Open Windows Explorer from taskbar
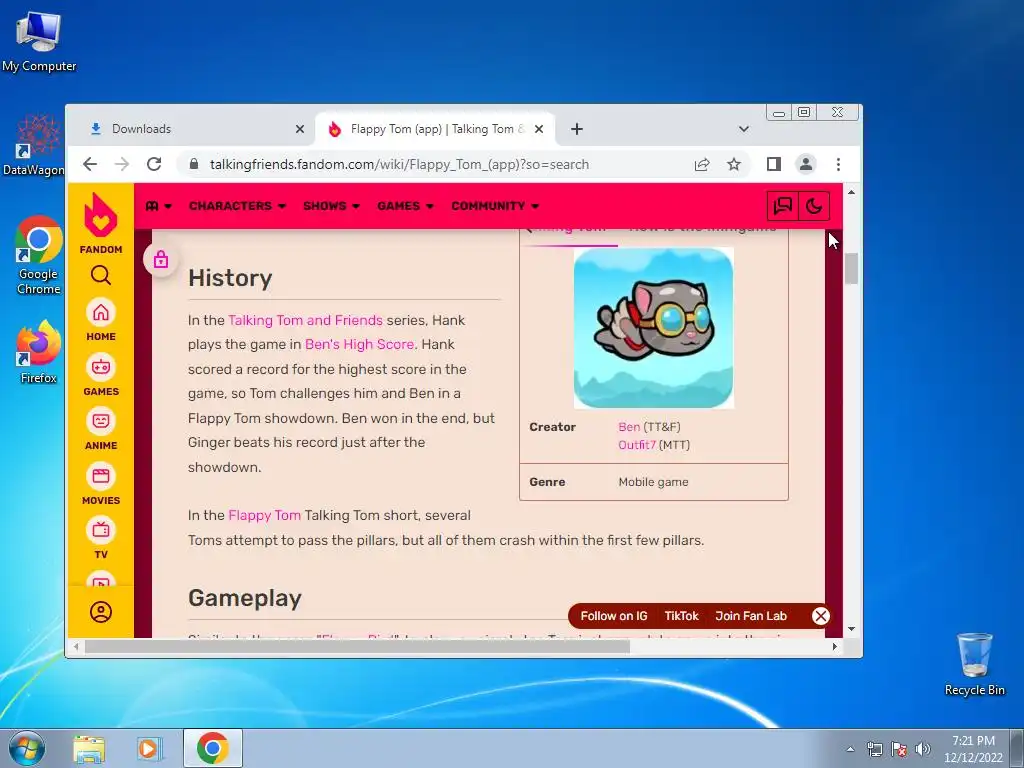This screenshot has width=1024, height=768. click(x=89, y=748)
